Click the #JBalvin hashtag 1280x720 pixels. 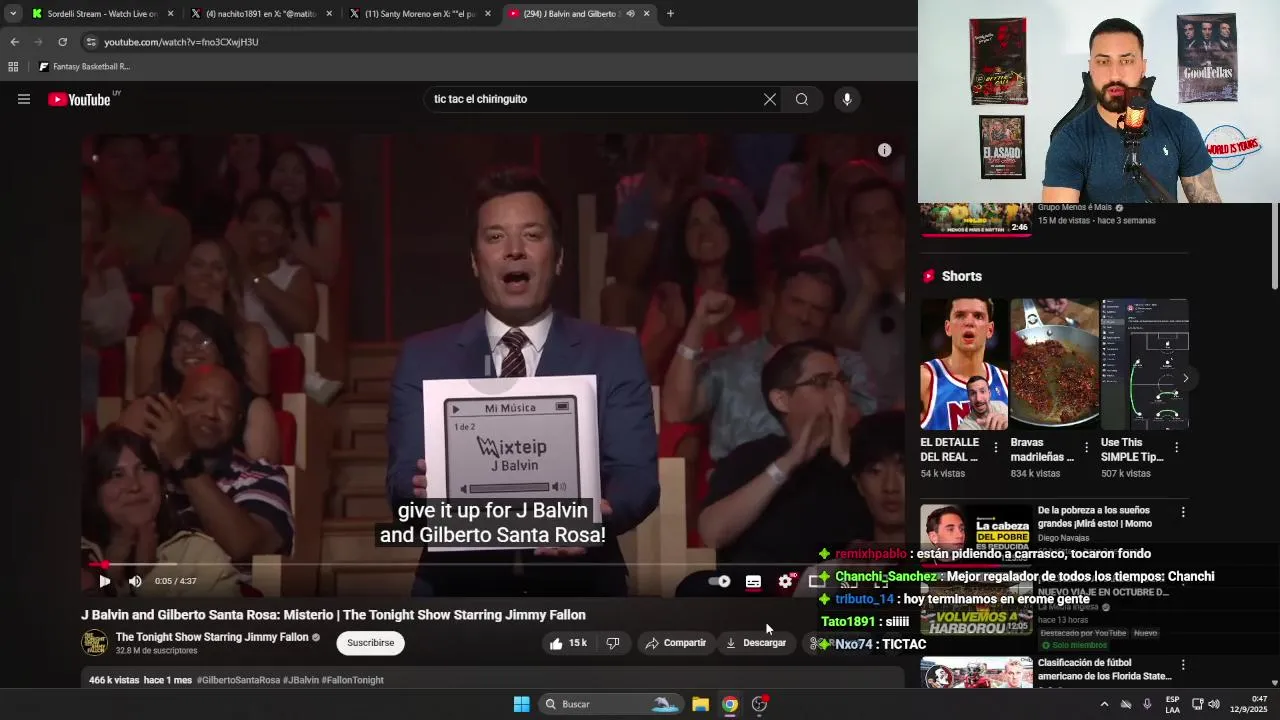click(301, 680)
